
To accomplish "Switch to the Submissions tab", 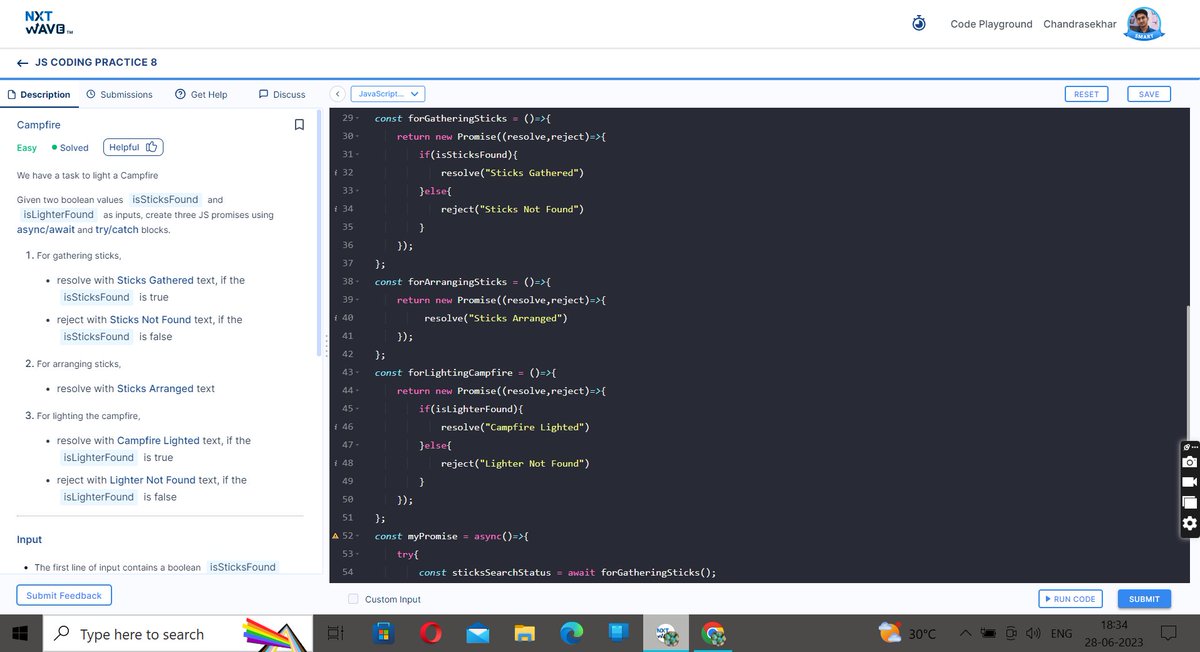I will pos(119,94).
